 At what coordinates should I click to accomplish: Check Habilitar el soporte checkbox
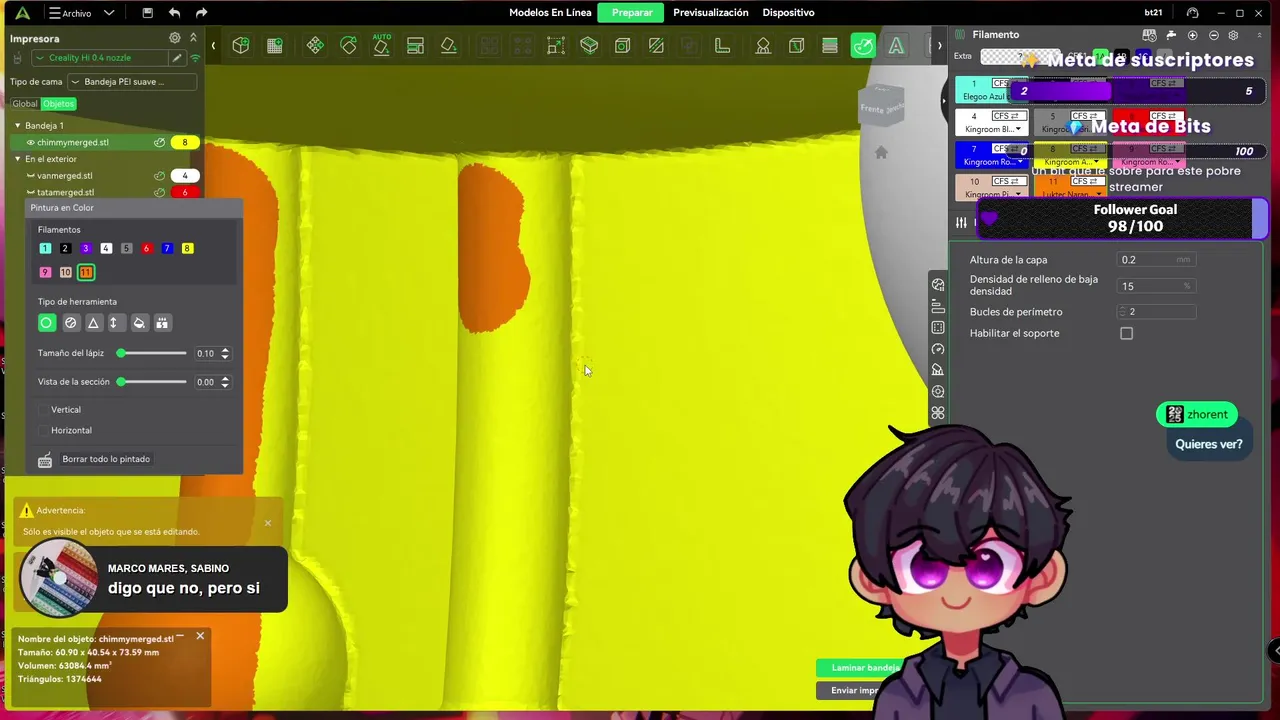coord(1126,333)
